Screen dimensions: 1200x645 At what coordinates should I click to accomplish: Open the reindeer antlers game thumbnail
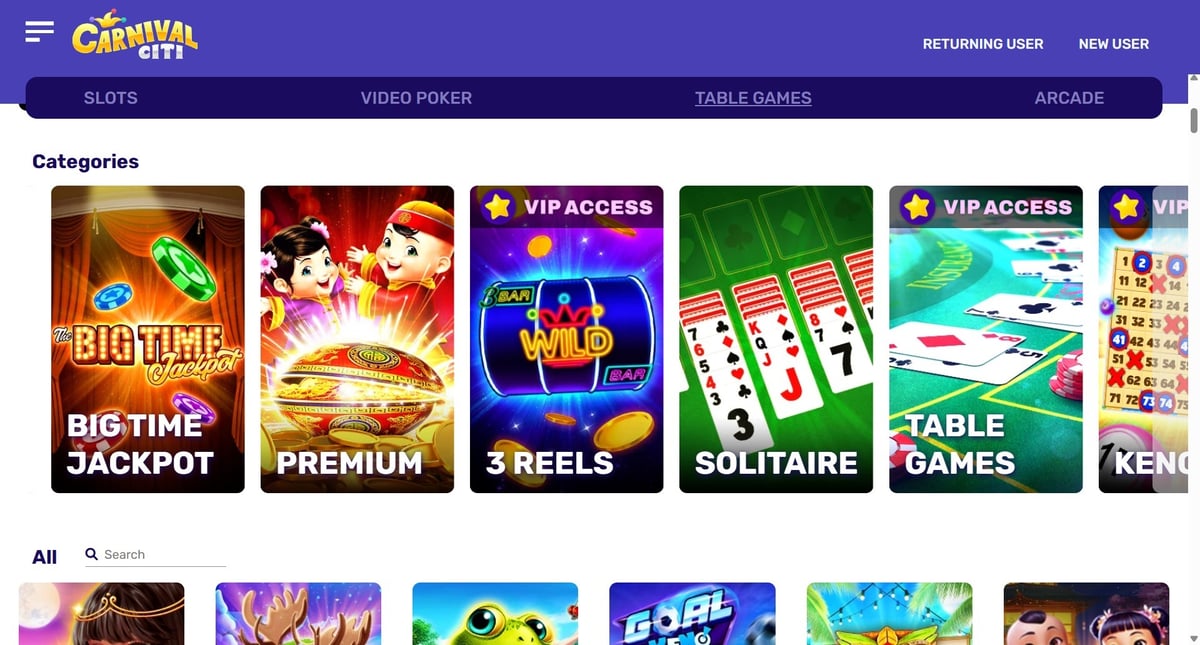298,614
